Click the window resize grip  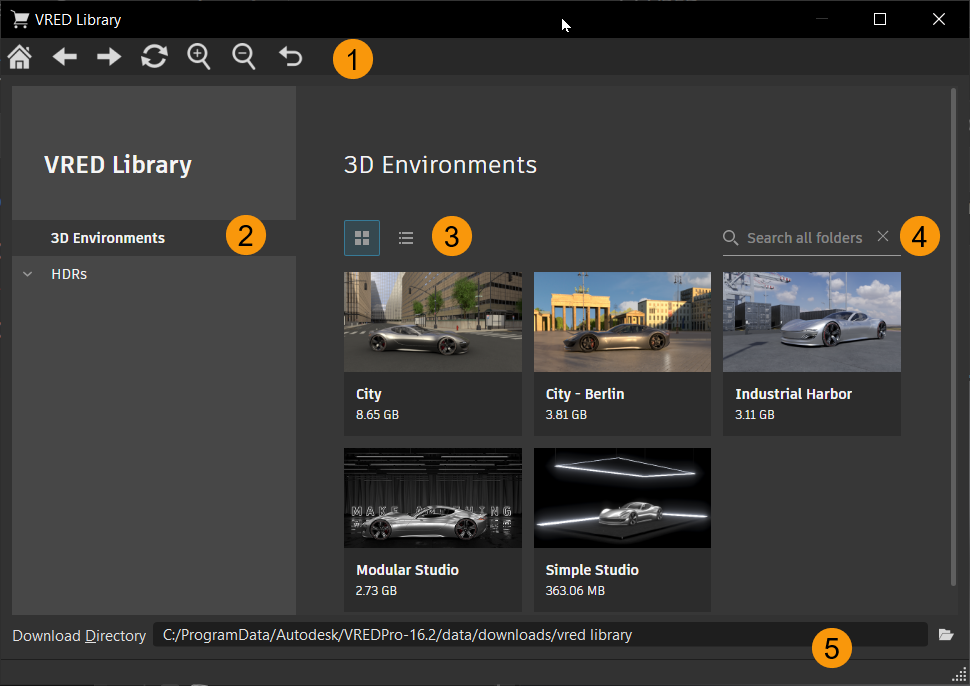point(959,675)
